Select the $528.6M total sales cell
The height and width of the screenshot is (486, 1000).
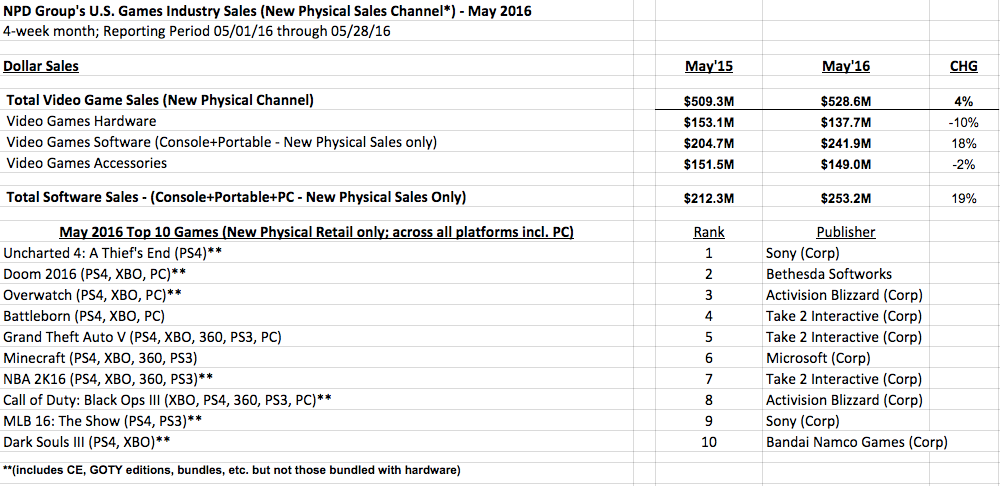pyautogui.click(x=846, y=101)
